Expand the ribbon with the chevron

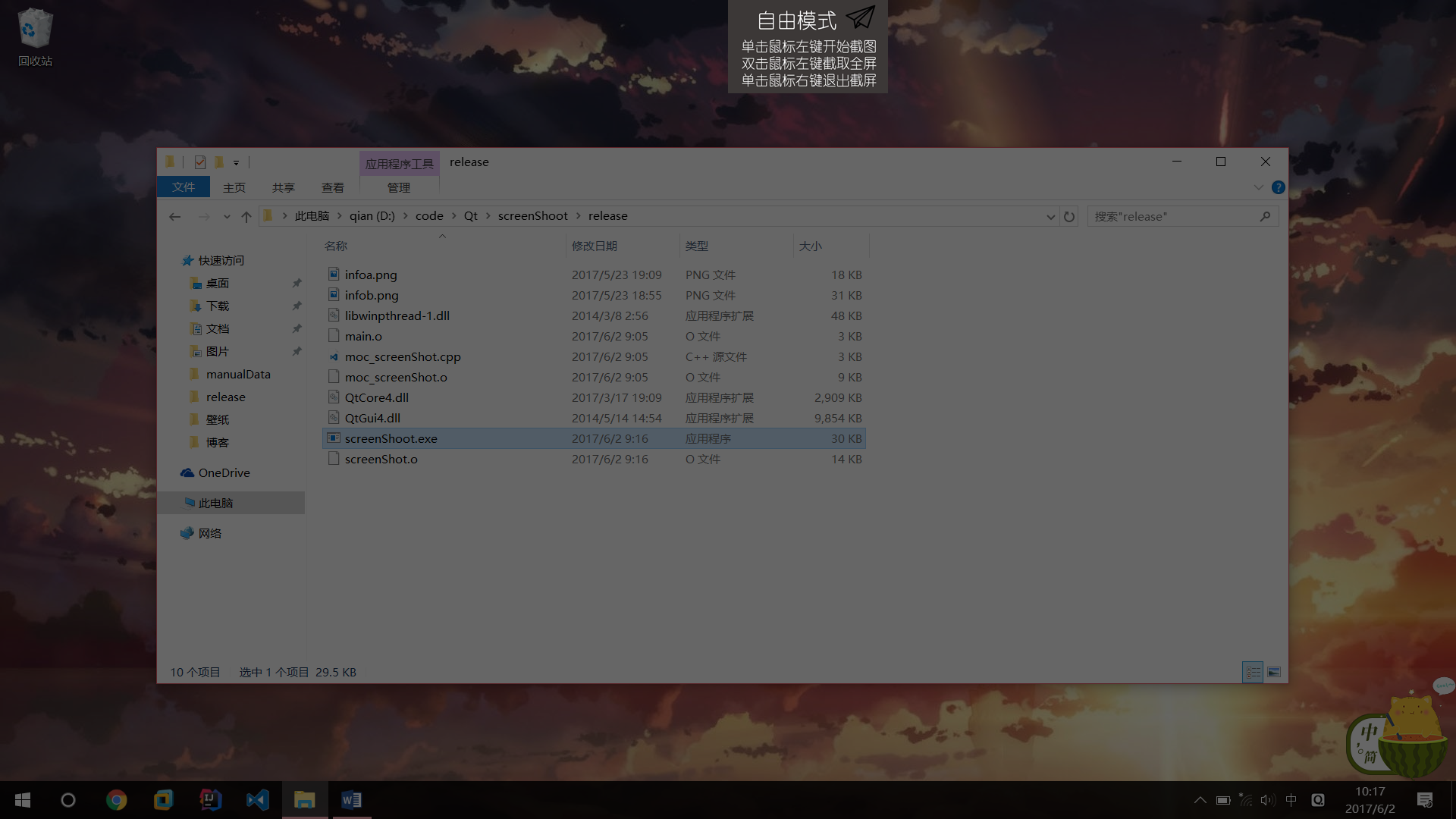1259,187
